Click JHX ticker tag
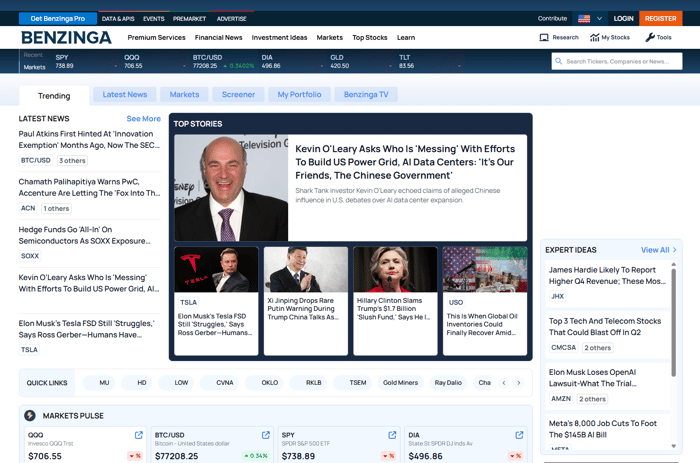 coord(558,296)
